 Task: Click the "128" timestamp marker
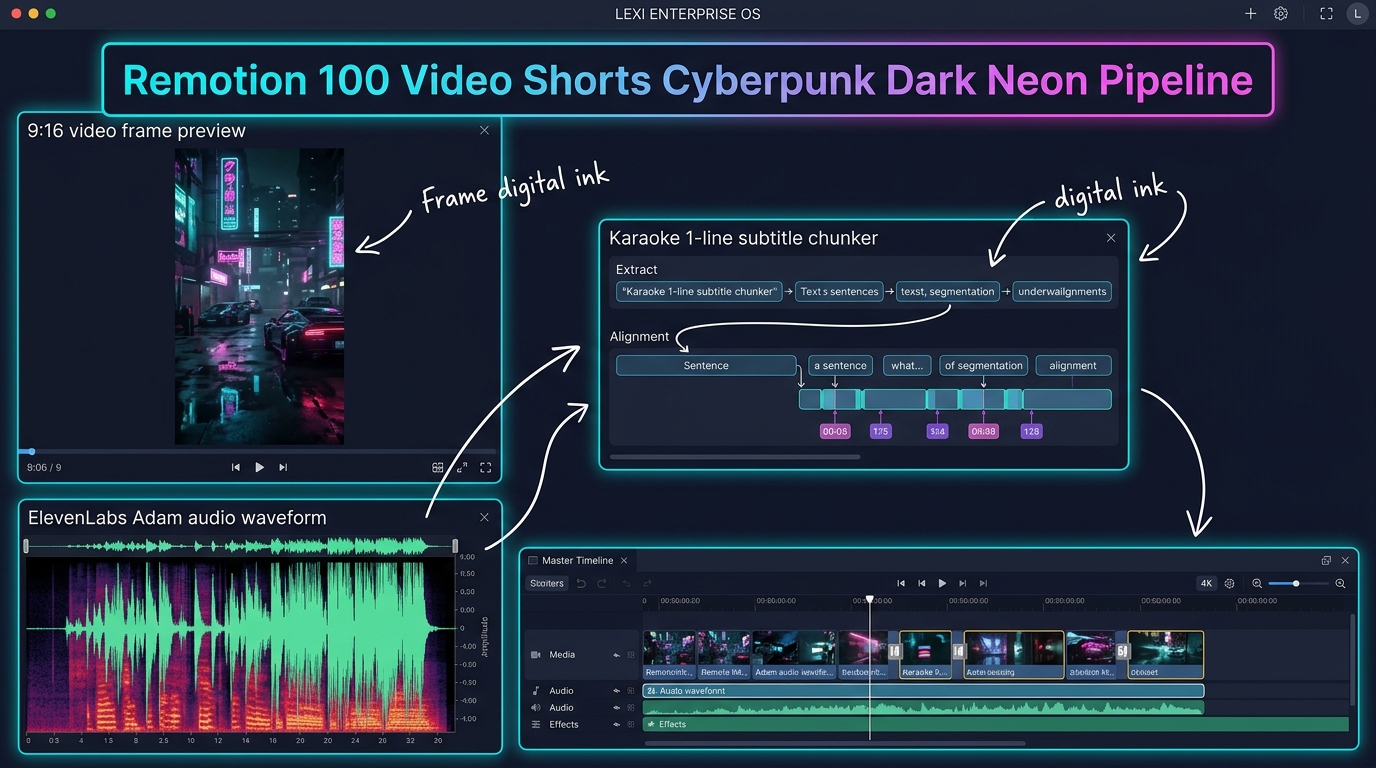[x=1031, y=431]
